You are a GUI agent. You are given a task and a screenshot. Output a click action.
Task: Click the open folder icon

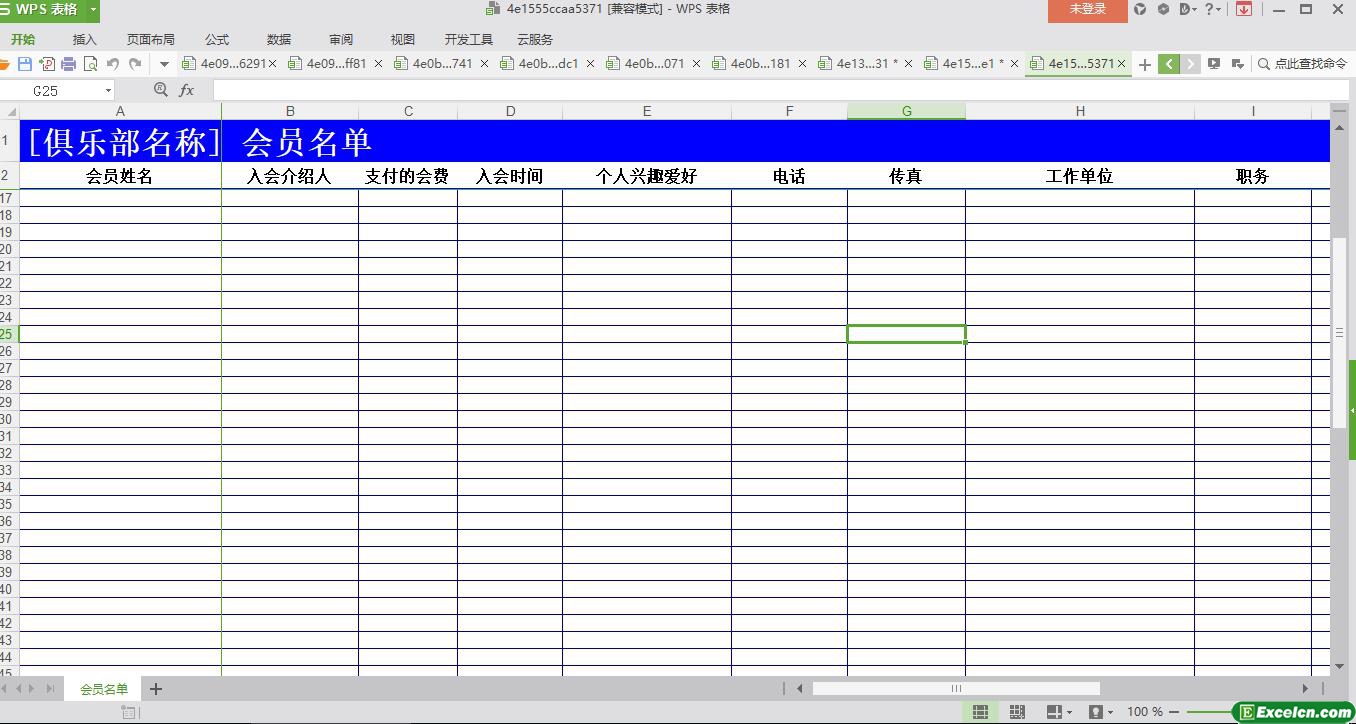4,64
